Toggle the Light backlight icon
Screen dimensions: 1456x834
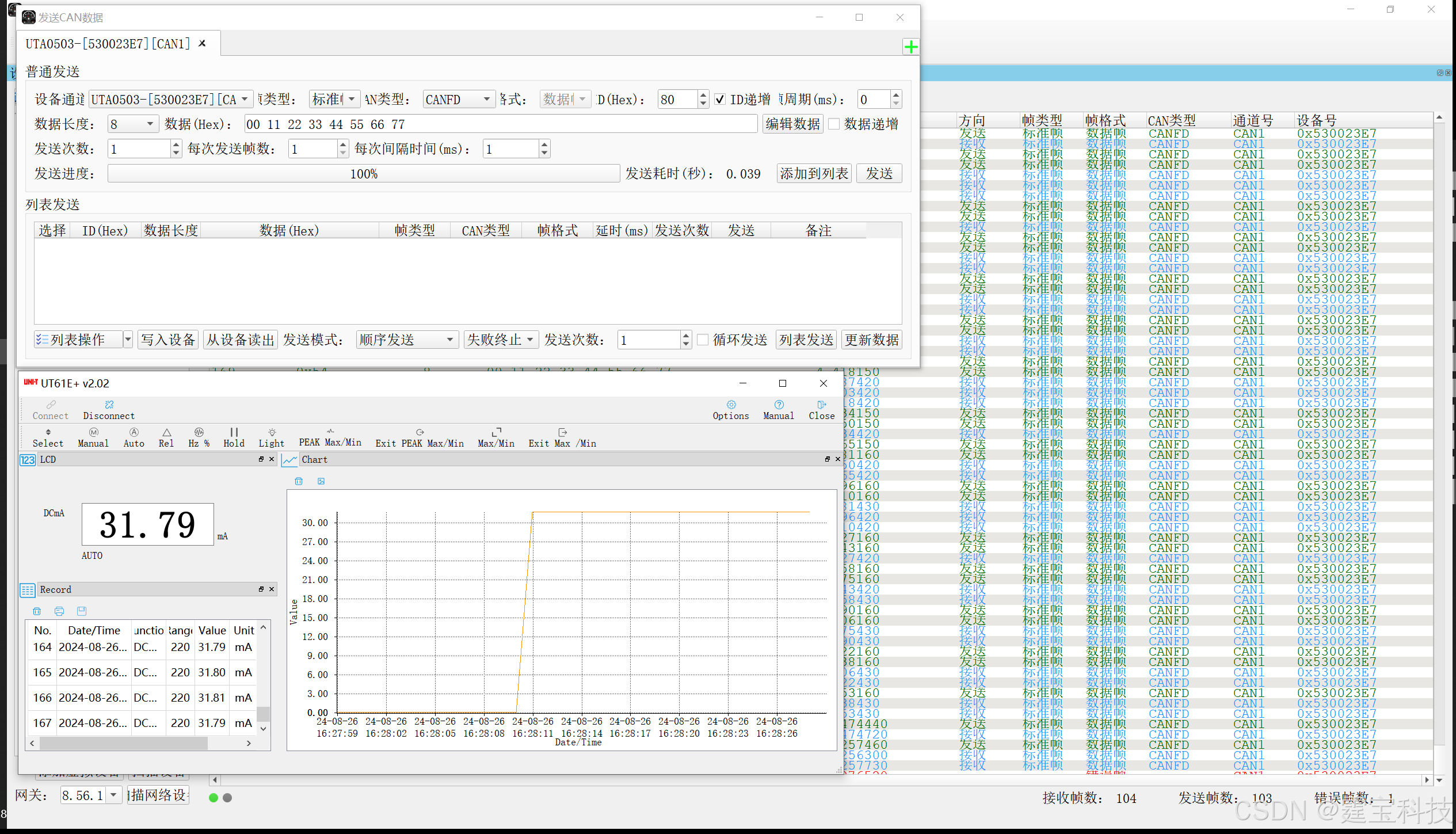(272, 433)
